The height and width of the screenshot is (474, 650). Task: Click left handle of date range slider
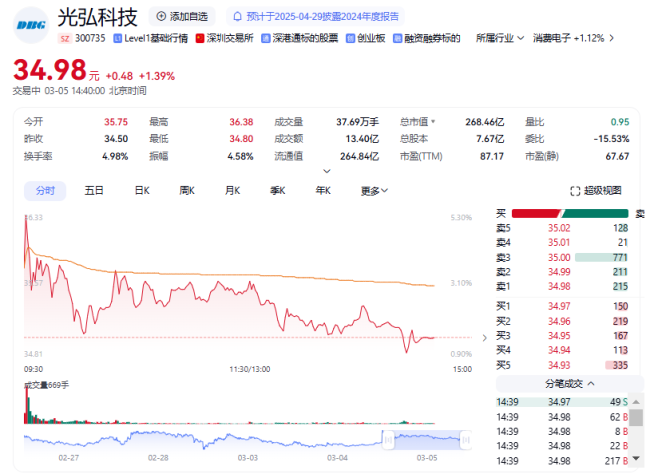(x=388, y=440)
